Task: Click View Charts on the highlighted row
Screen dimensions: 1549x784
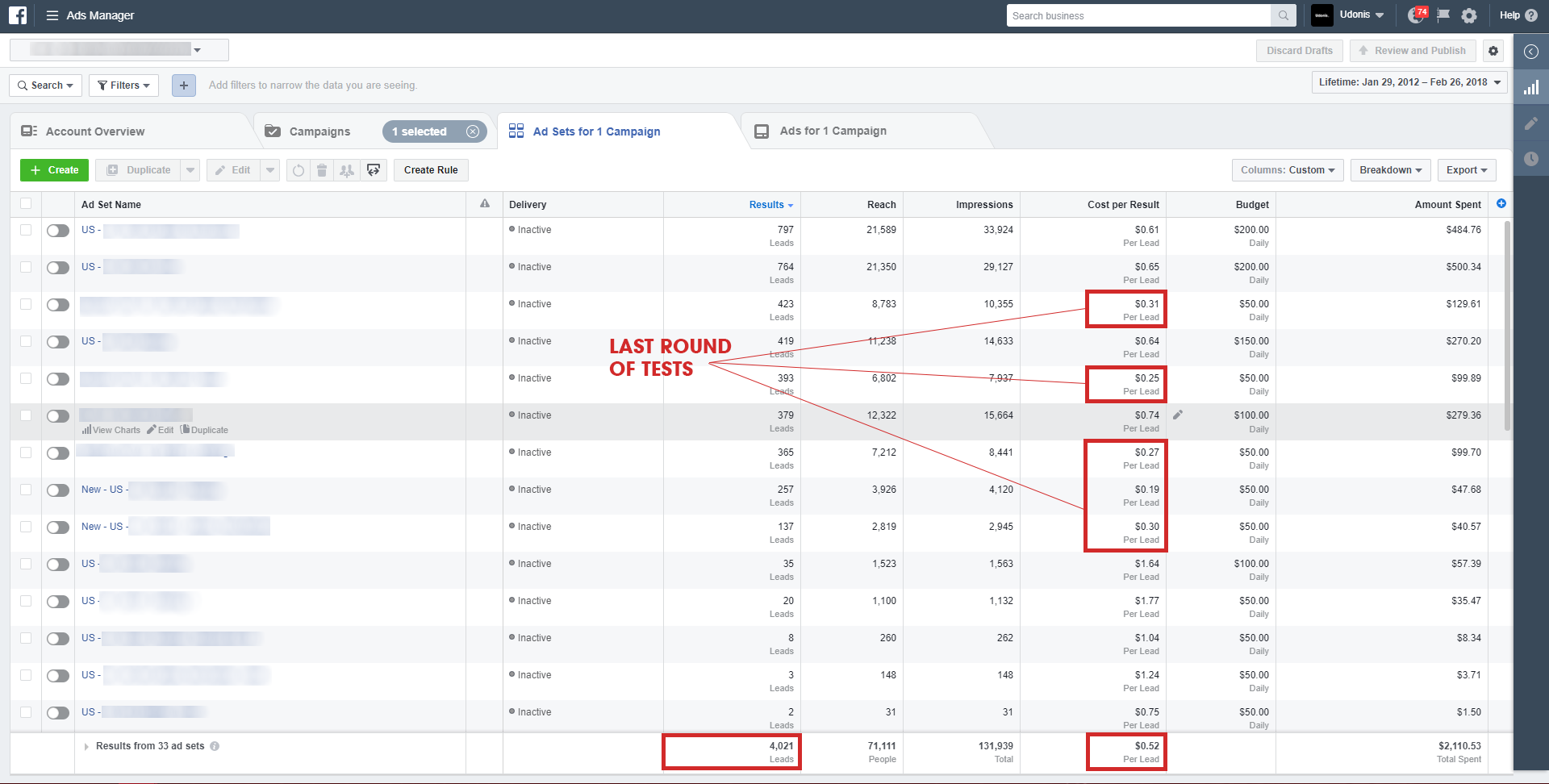Action: coord(111,430)
